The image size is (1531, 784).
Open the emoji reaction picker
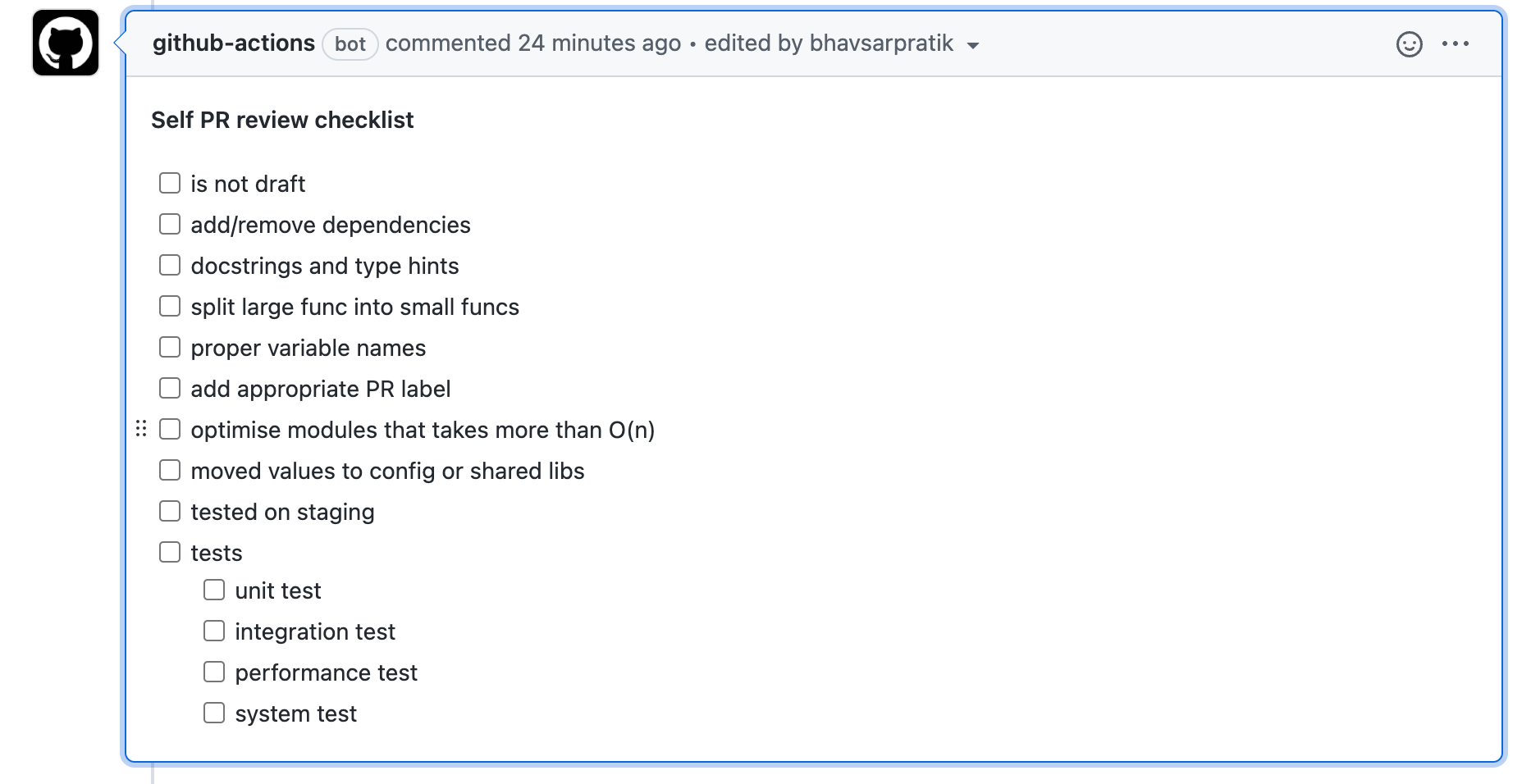(1409, 44)
